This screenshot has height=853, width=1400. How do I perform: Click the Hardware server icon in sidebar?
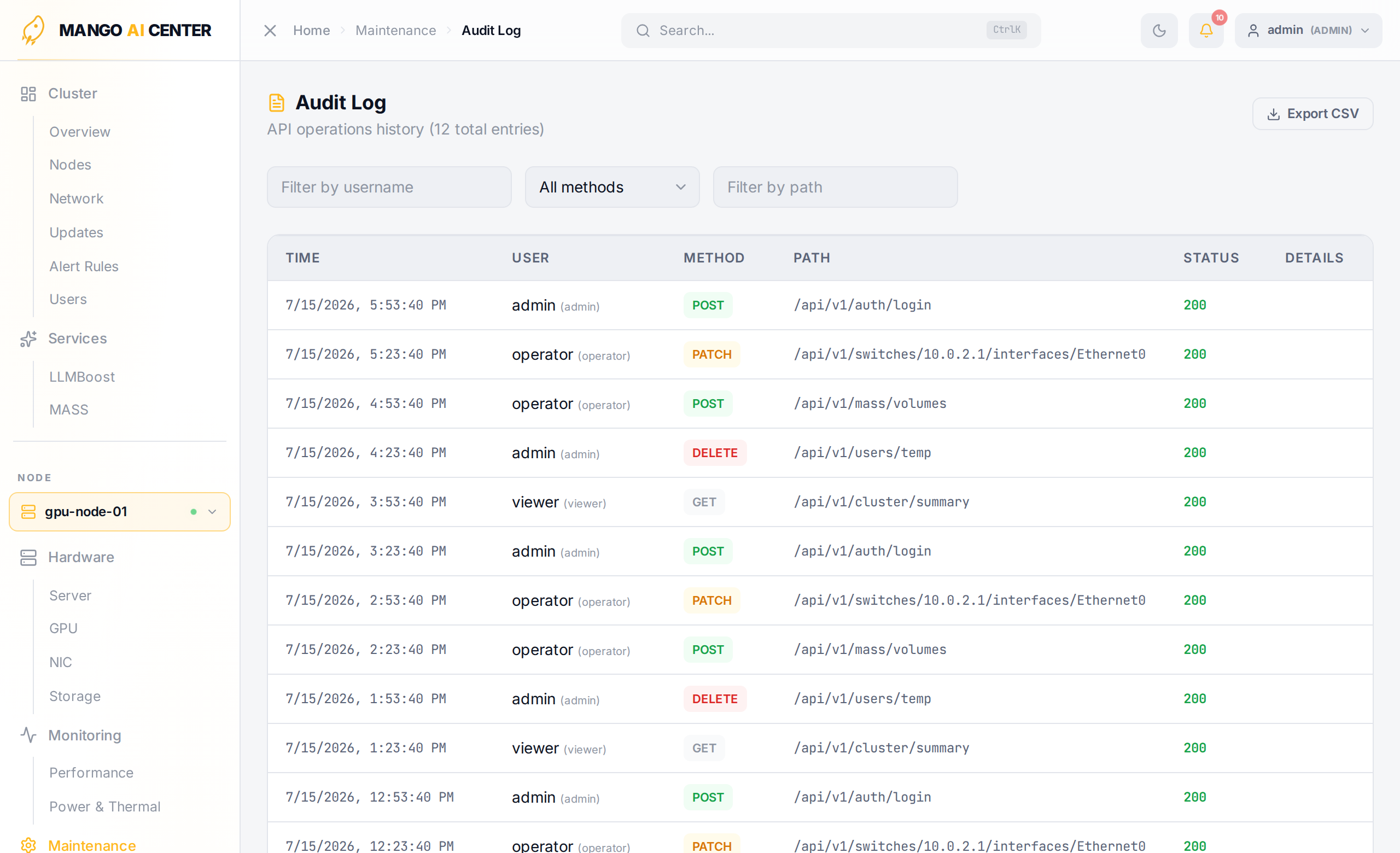[28, 557]
